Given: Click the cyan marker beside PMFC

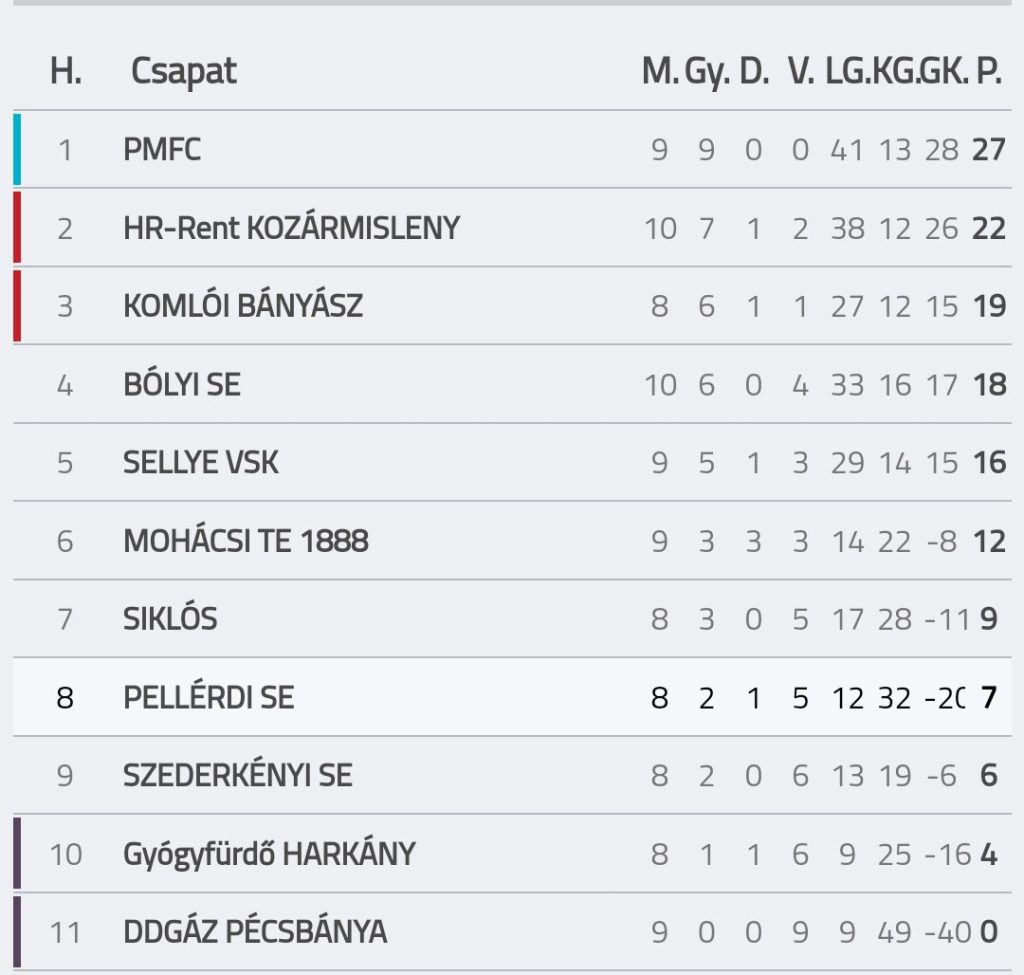Looking at the screenshot, I should 17,150.
